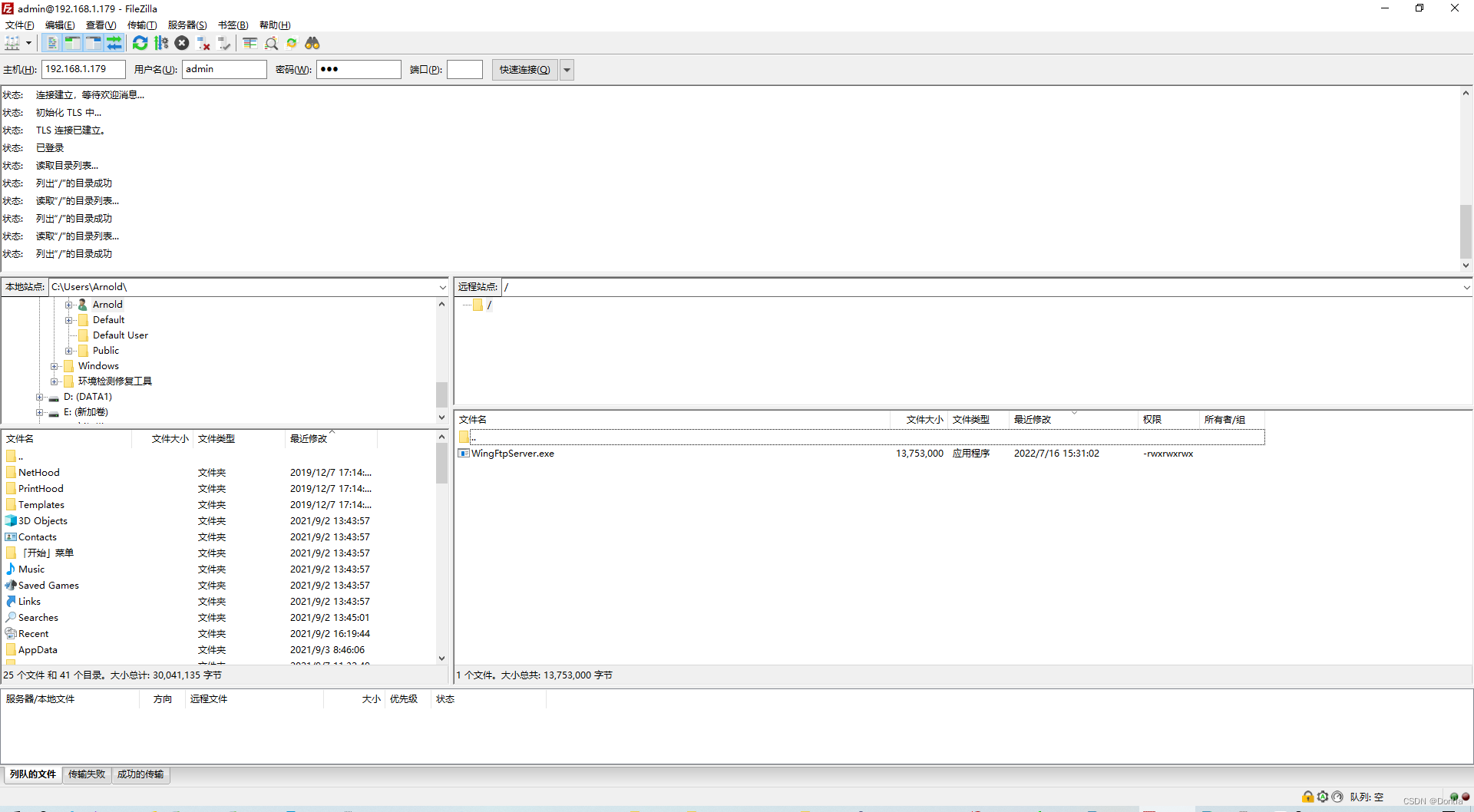This screenshot has height=812, width=1474.
Task: Select the Templates folder row
Action: (x=220, y=505)
